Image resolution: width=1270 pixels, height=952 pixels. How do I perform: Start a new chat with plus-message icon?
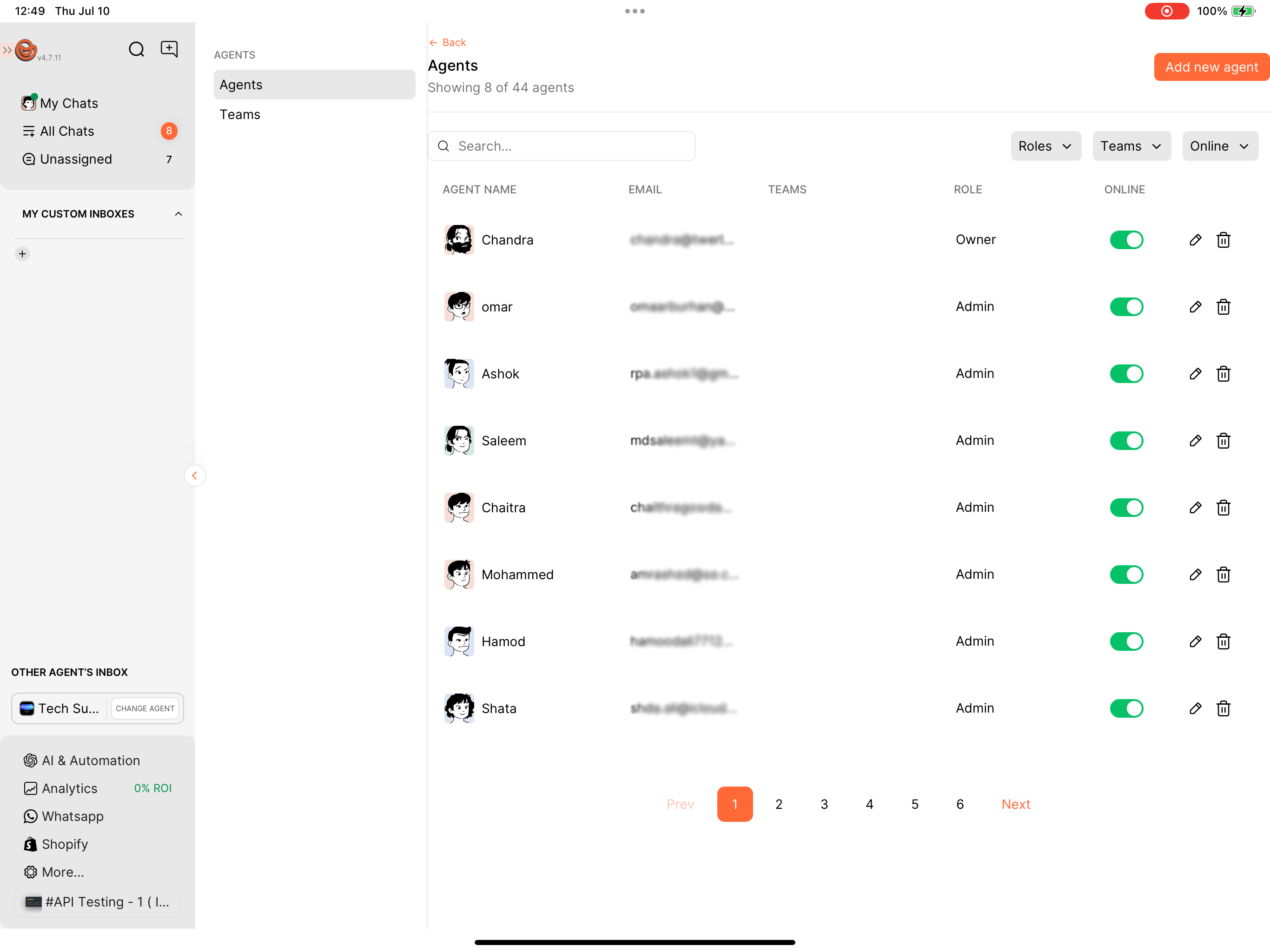[x=169, y=49]
